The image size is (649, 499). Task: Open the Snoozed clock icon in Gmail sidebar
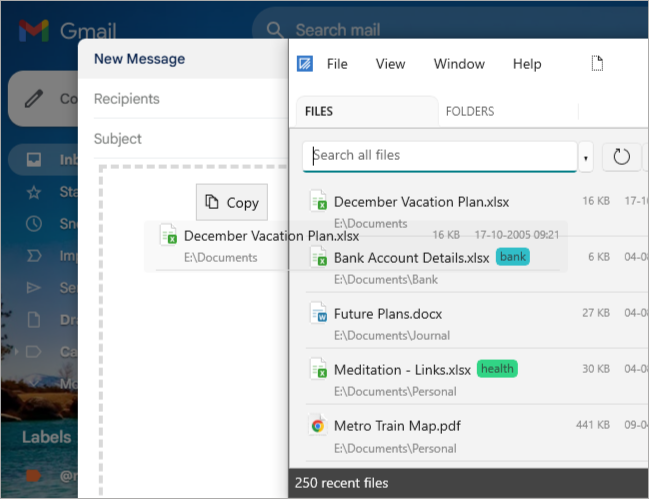(34, 223)
